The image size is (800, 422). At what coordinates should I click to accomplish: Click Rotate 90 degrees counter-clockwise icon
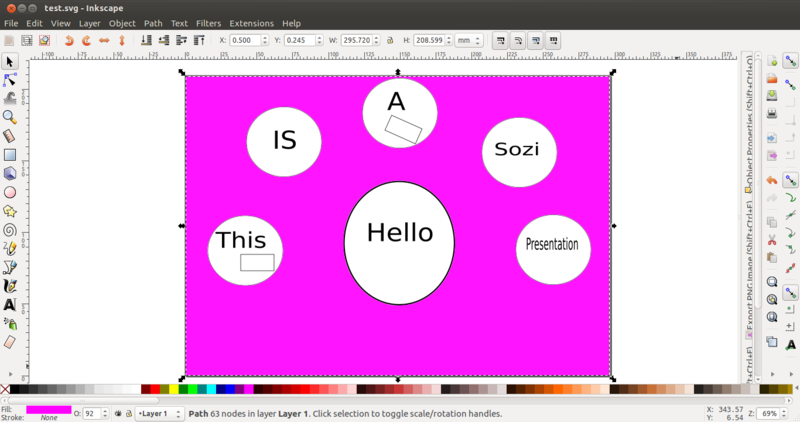click(x=69, y=40)
